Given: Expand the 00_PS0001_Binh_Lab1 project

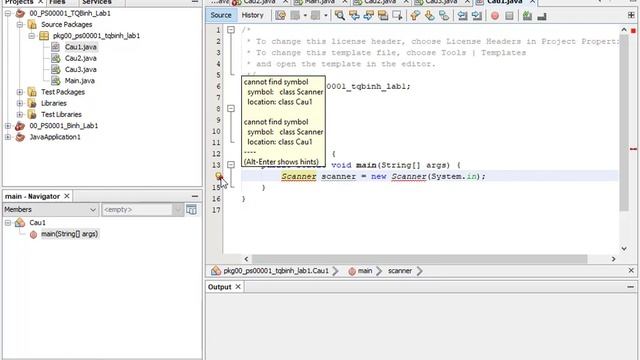Looking at the screenshot, I should point(8,126).
